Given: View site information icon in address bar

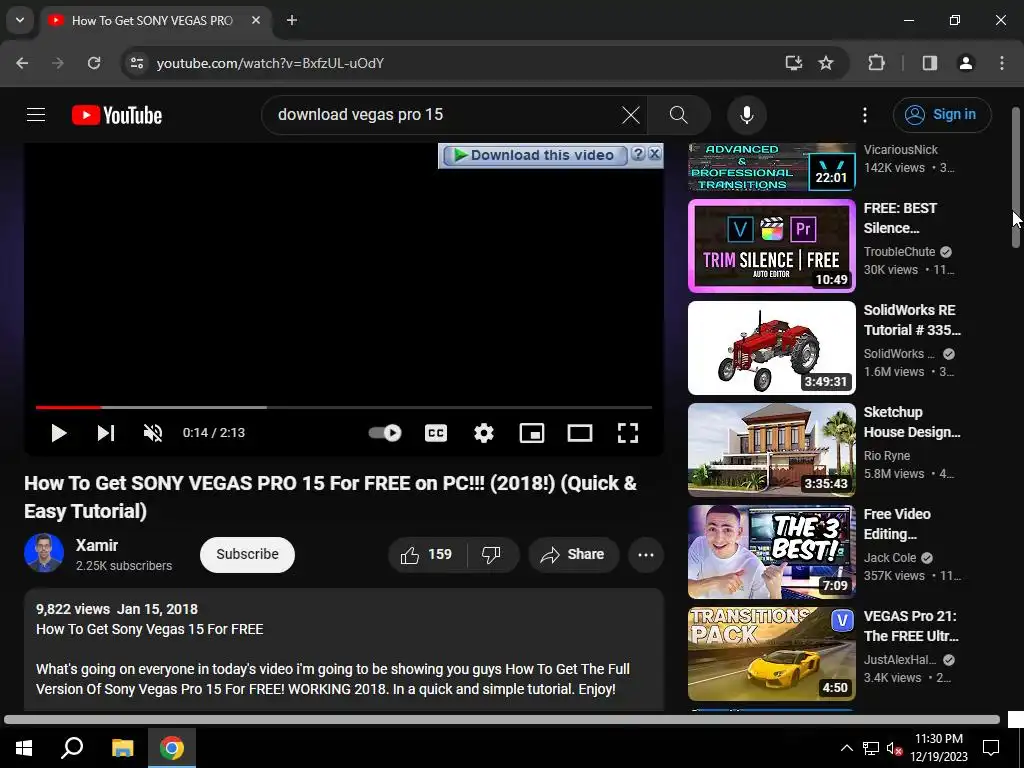Looking at the screenshot, I should [136, 63].
